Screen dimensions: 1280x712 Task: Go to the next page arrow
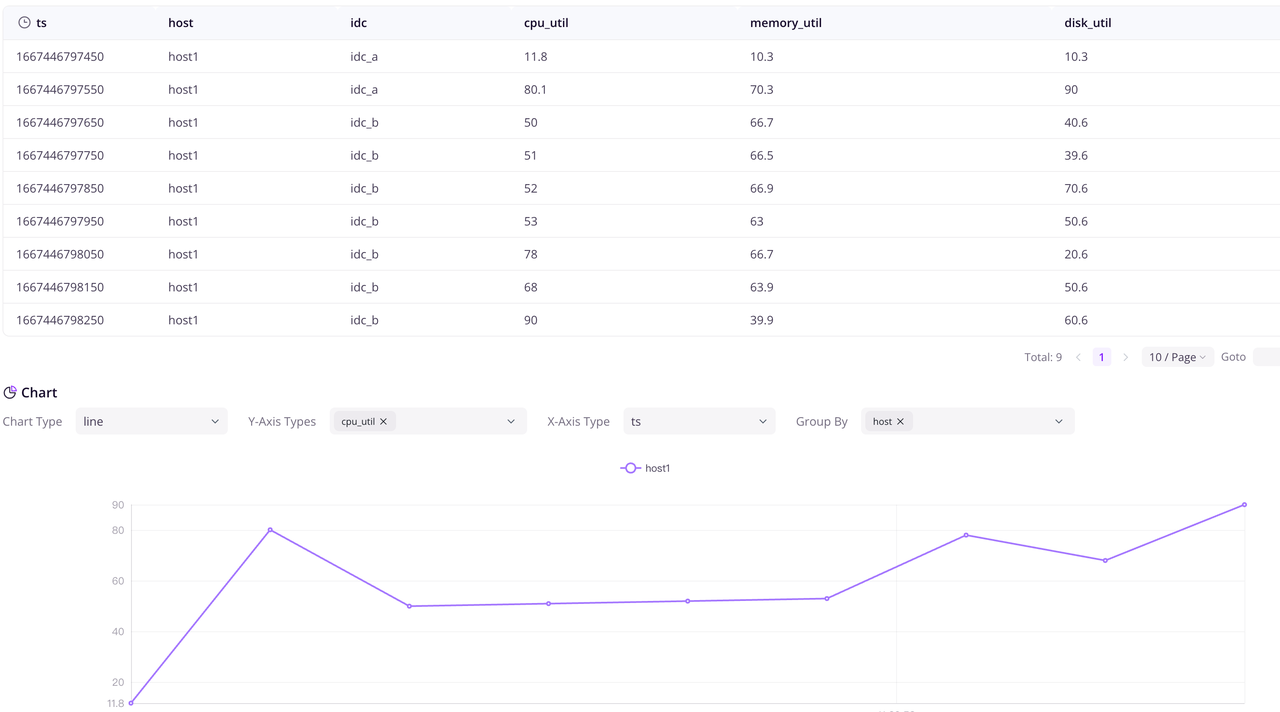point(1125,357)
